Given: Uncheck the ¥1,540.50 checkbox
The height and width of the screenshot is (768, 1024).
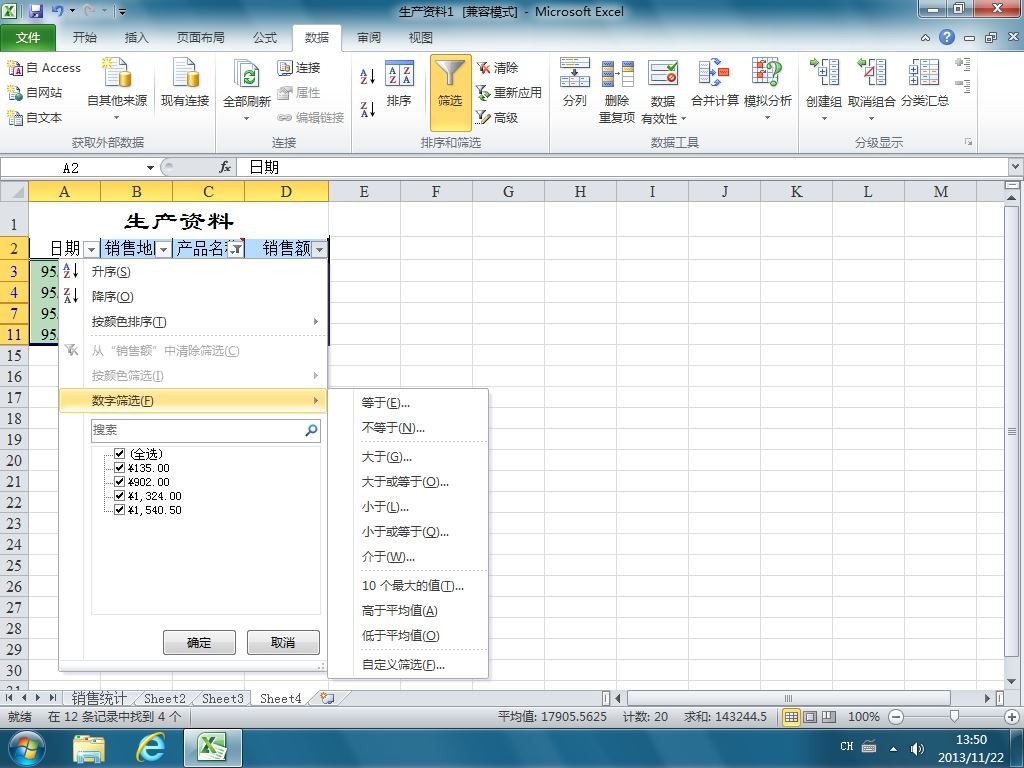Looking at the screenshot, I should [x=120, y=509].
